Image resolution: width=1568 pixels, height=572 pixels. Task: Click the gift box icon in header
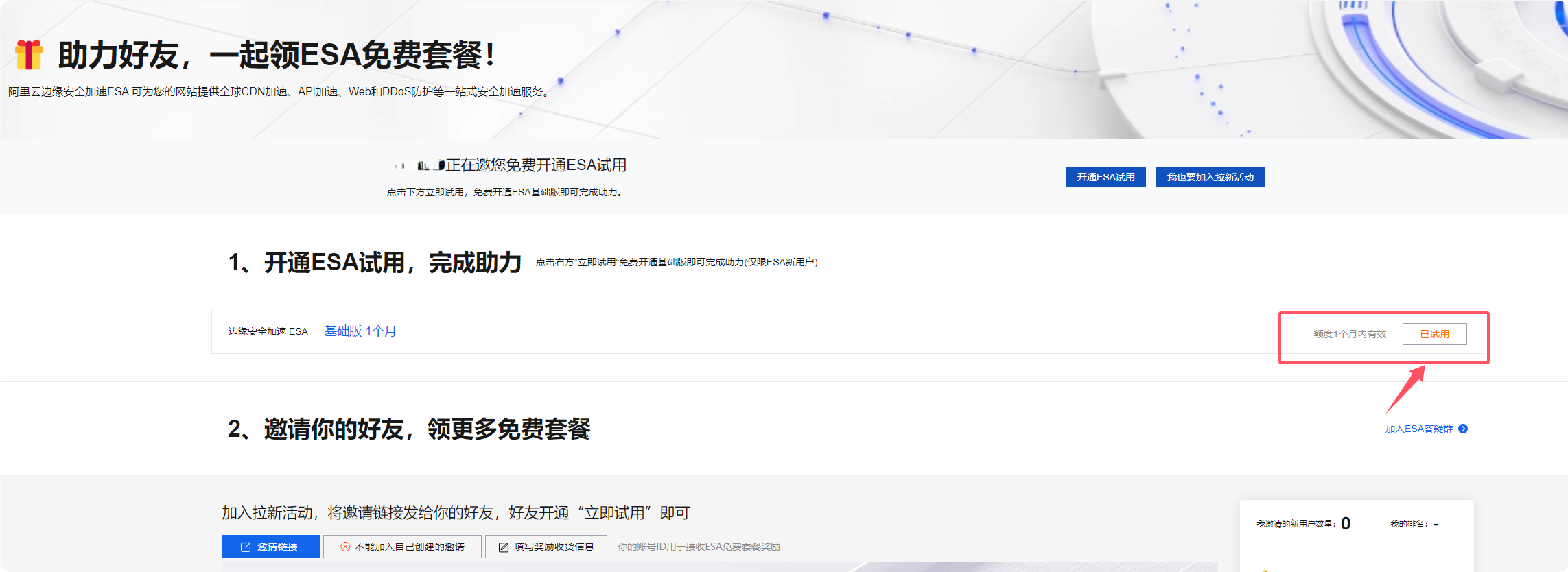29,55
